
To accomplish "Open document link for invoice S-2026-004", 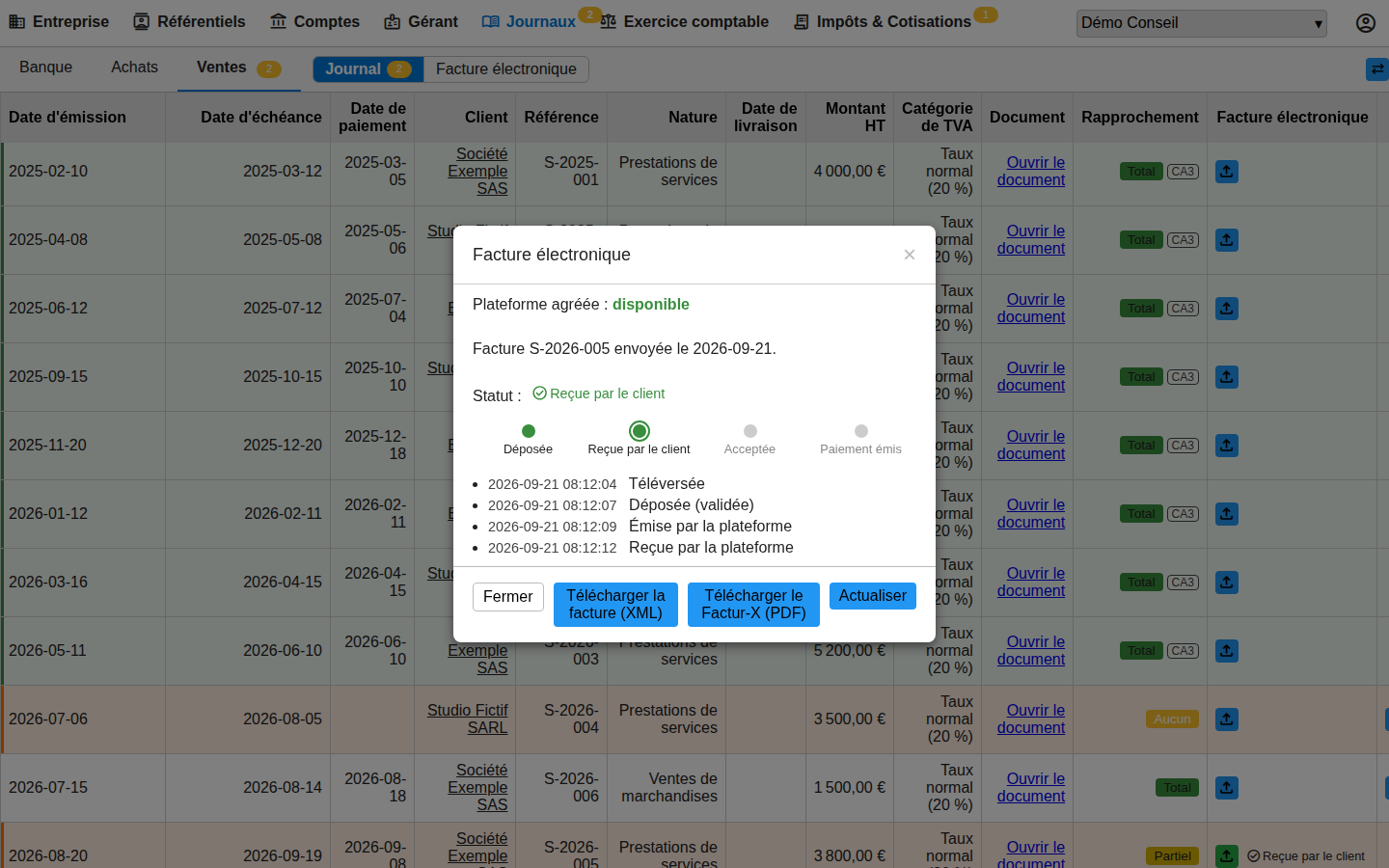I will pos(1031,719).
